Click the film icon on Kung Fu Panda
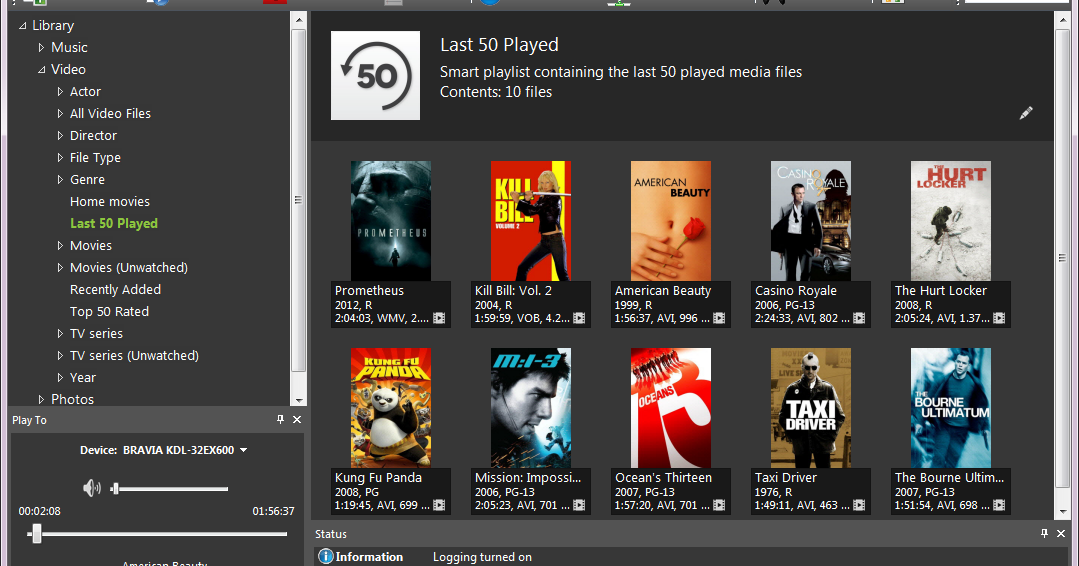This screenshot has width=1079, height=566. click(439, 505)
